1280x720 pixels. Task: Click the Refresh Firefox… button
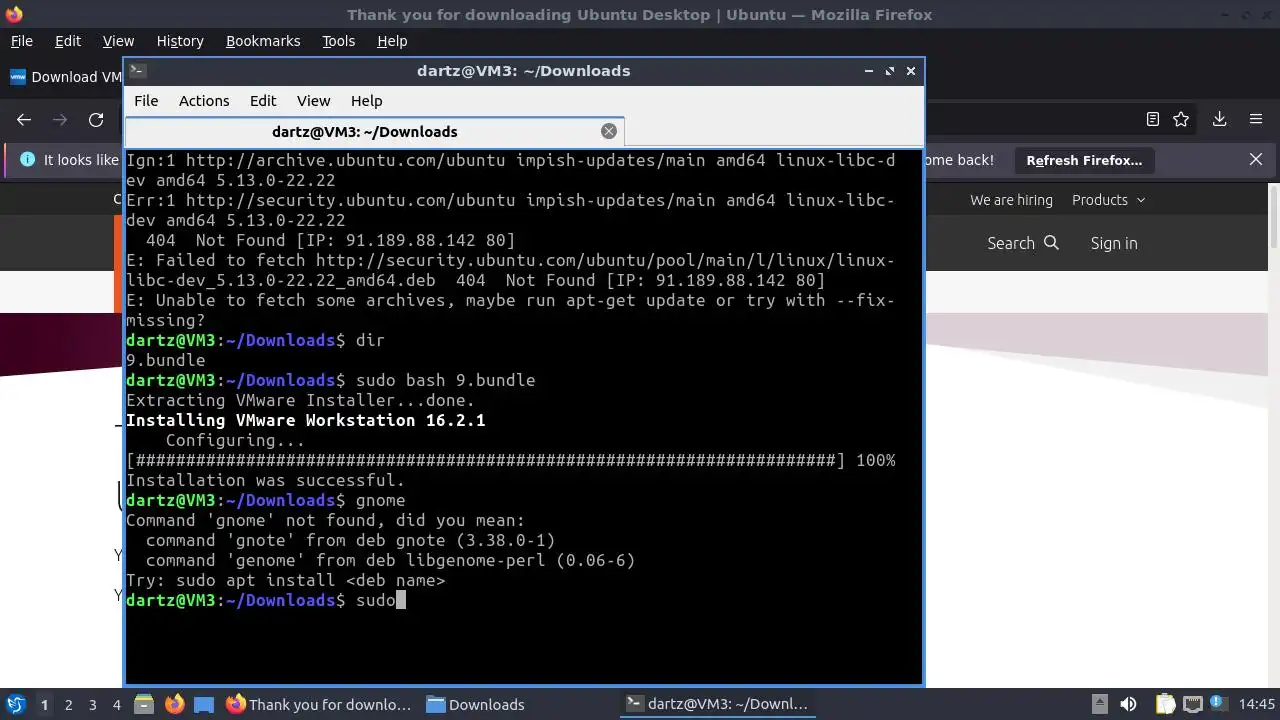click(x=1084, y=160)
